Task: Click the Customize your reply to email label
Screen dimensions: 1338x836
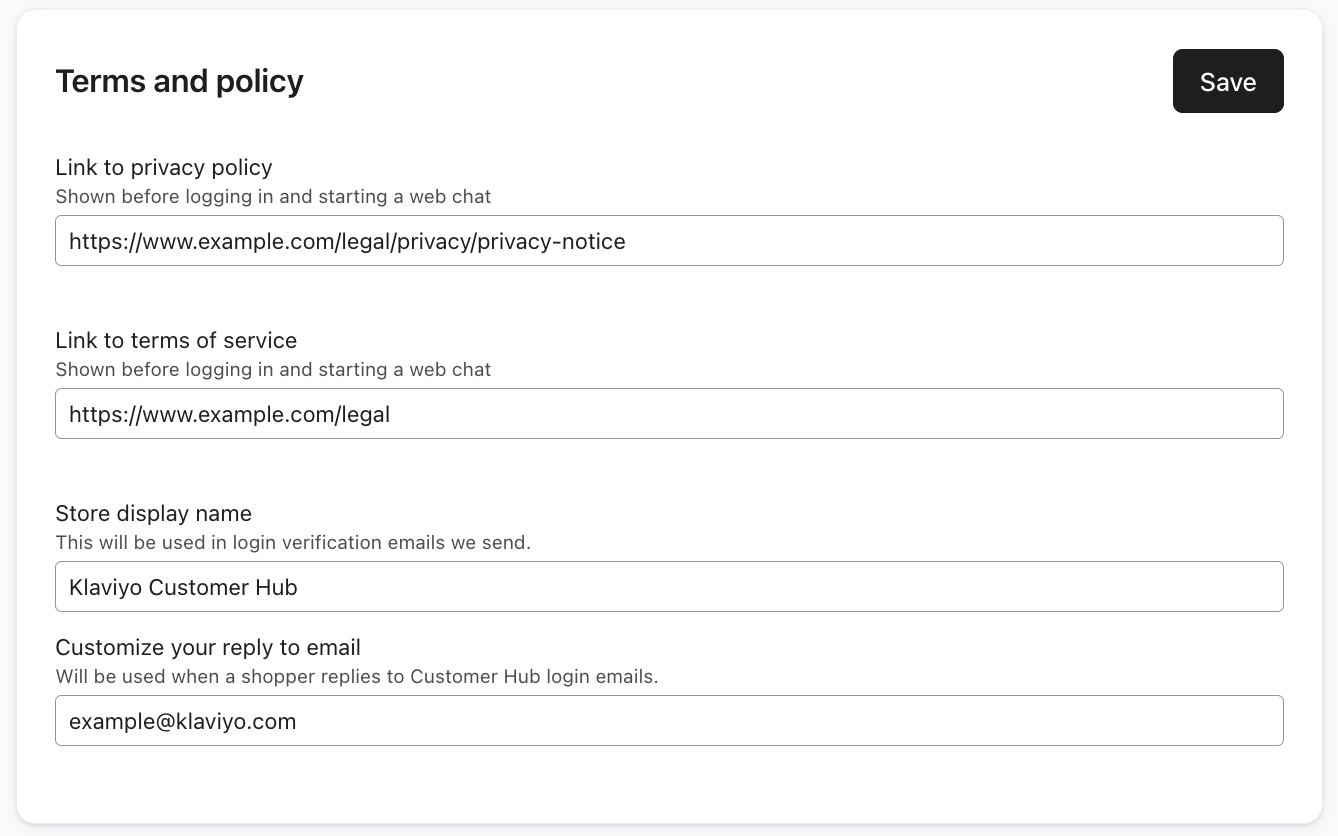Action: coord(208,647)
